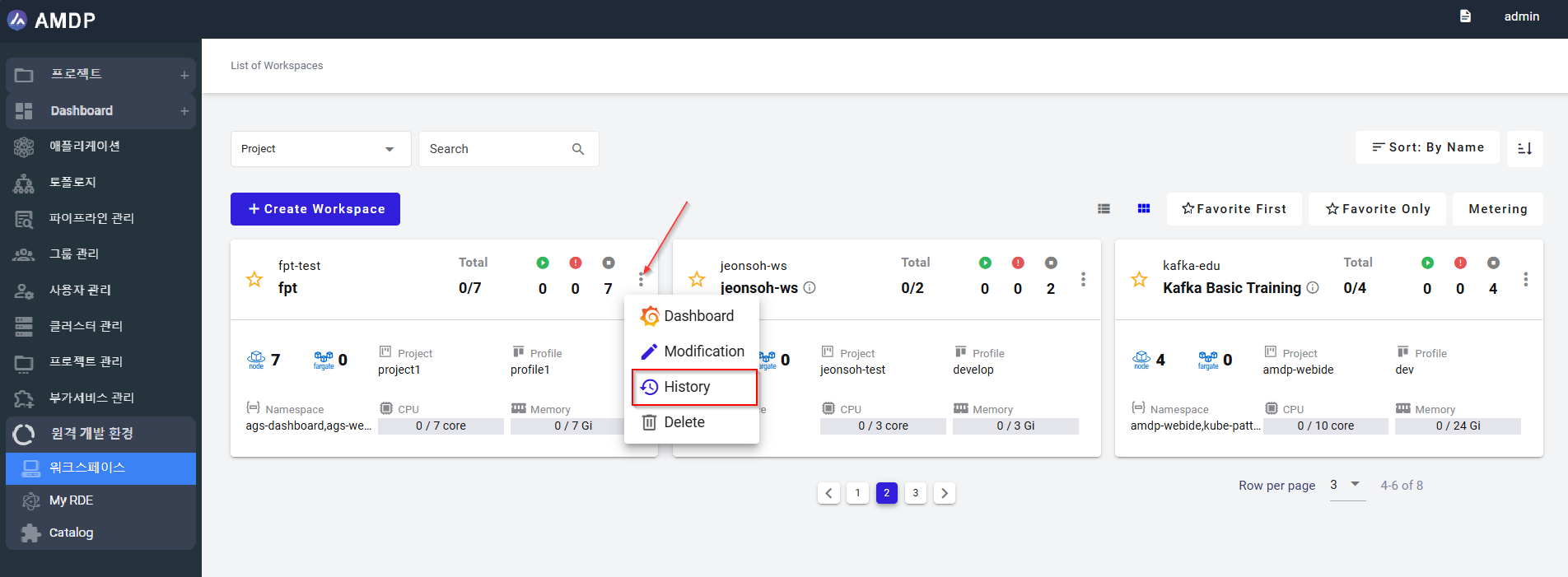Click the amdp-webide project value
1568x577 pixels.
click(x=1298, y=370)
